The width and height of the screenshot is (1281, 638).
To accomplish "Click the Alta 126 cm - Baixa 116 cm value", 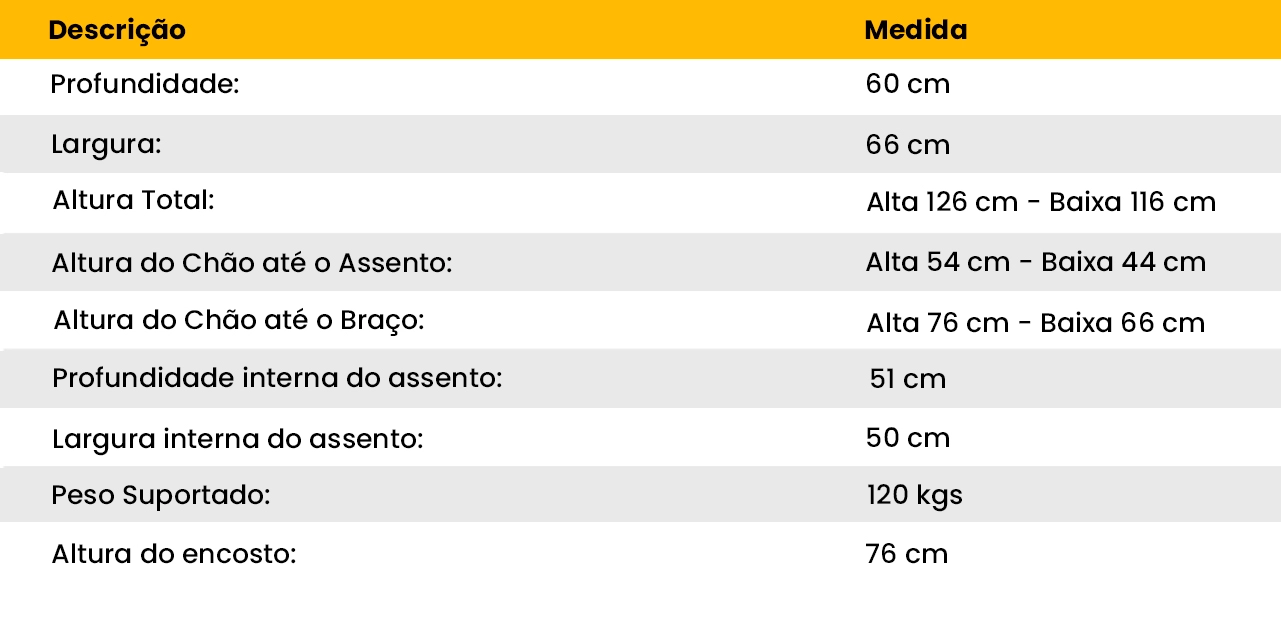I will point(1041,202).
